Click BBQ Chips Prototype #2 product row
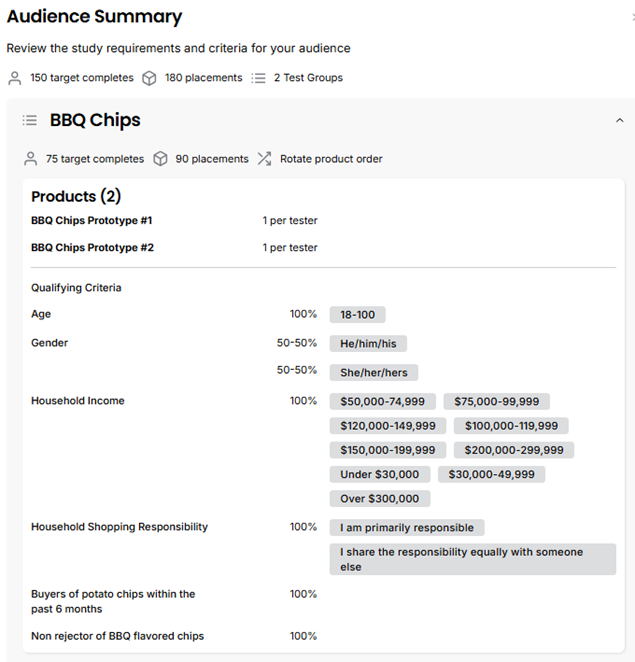Screen dimensions: 635x662 (x=92, y=248)
